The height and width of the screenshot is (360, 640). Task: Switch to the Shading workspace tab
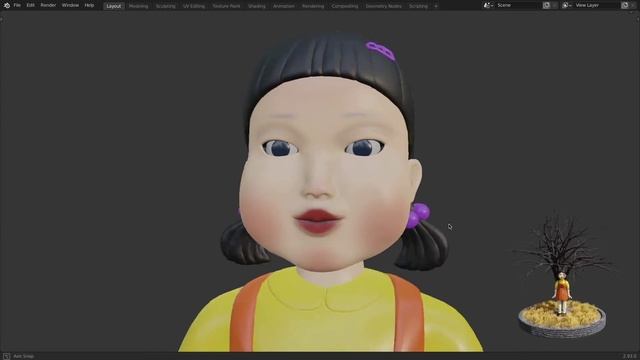257,6
